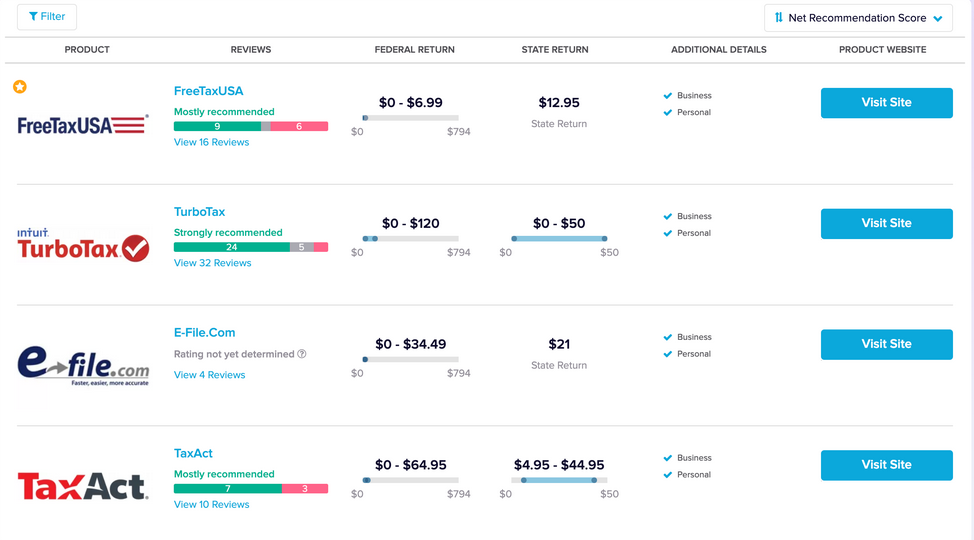Click Strongly recommended label for TurboTax
This screenshot has height=540, width=974.
[x=228, y=232]
